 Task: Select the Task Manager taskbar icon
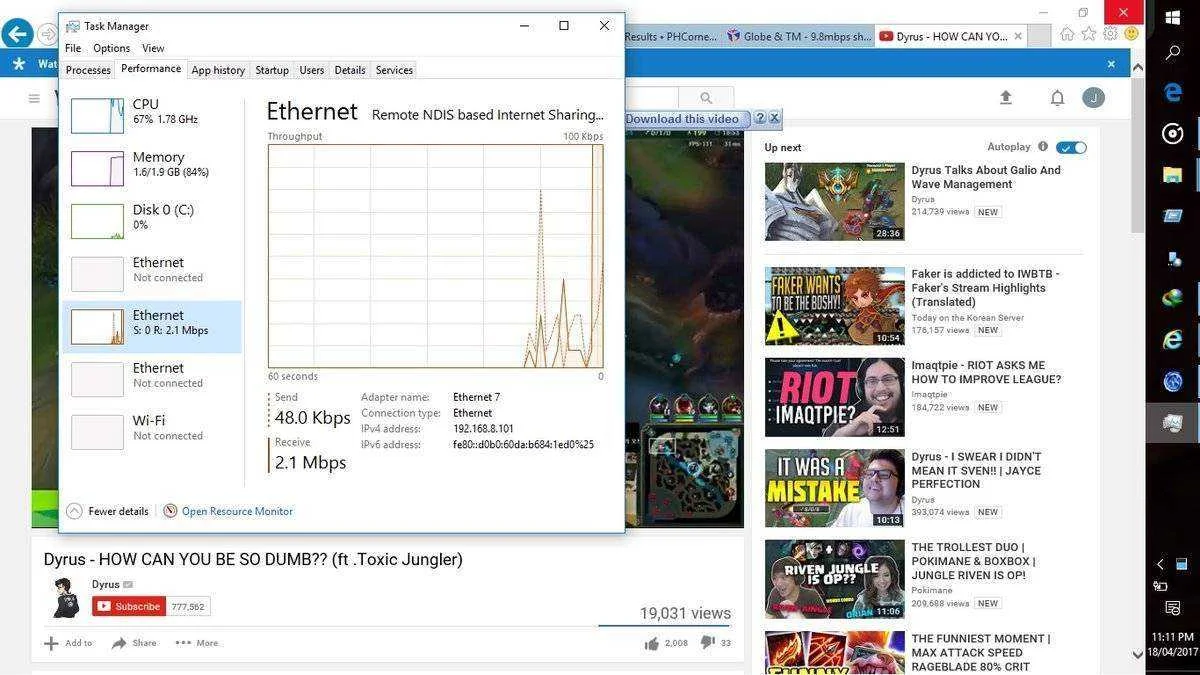coord(1173,423)
